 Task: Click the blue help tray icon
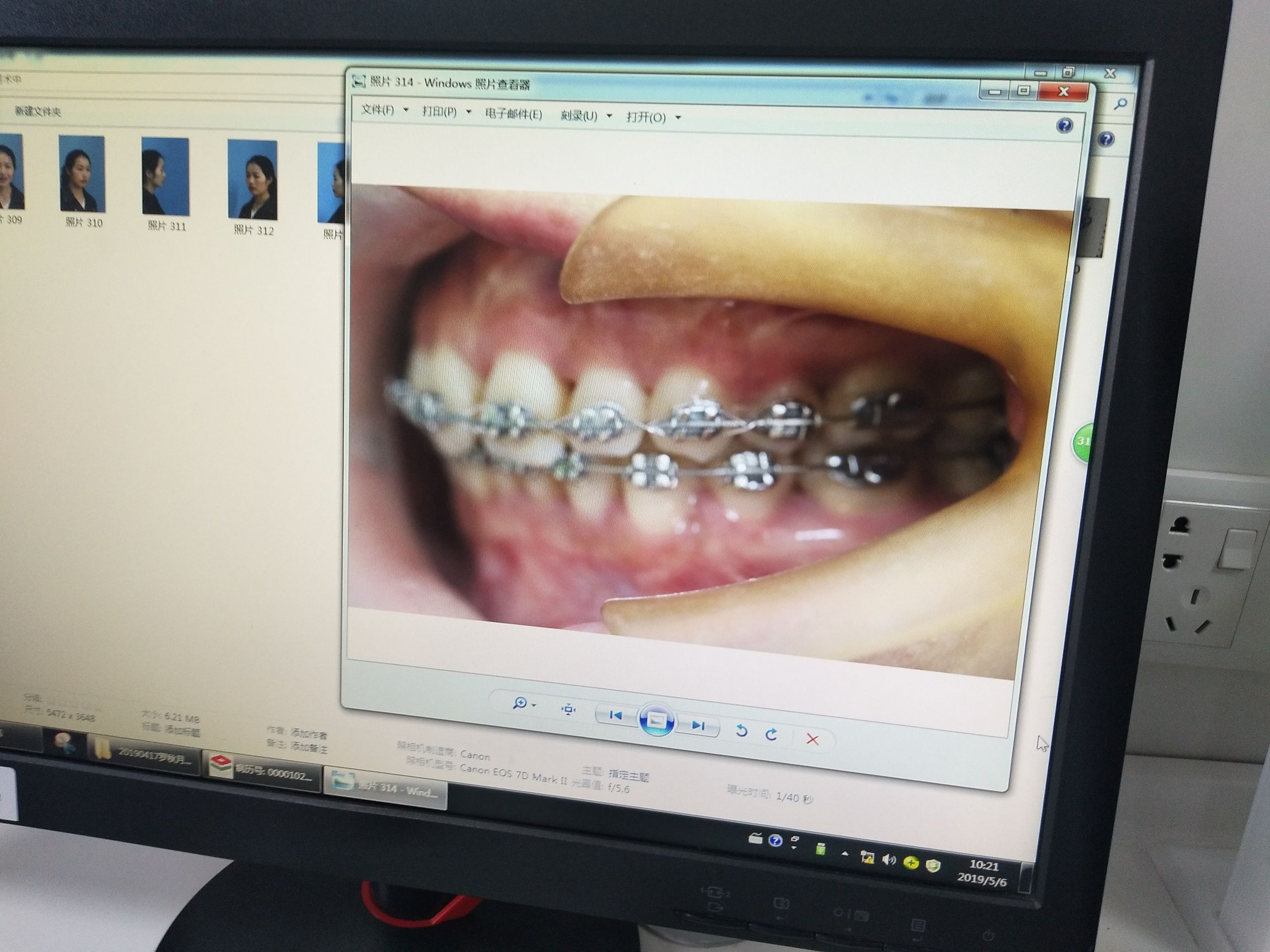click(775, 841)
